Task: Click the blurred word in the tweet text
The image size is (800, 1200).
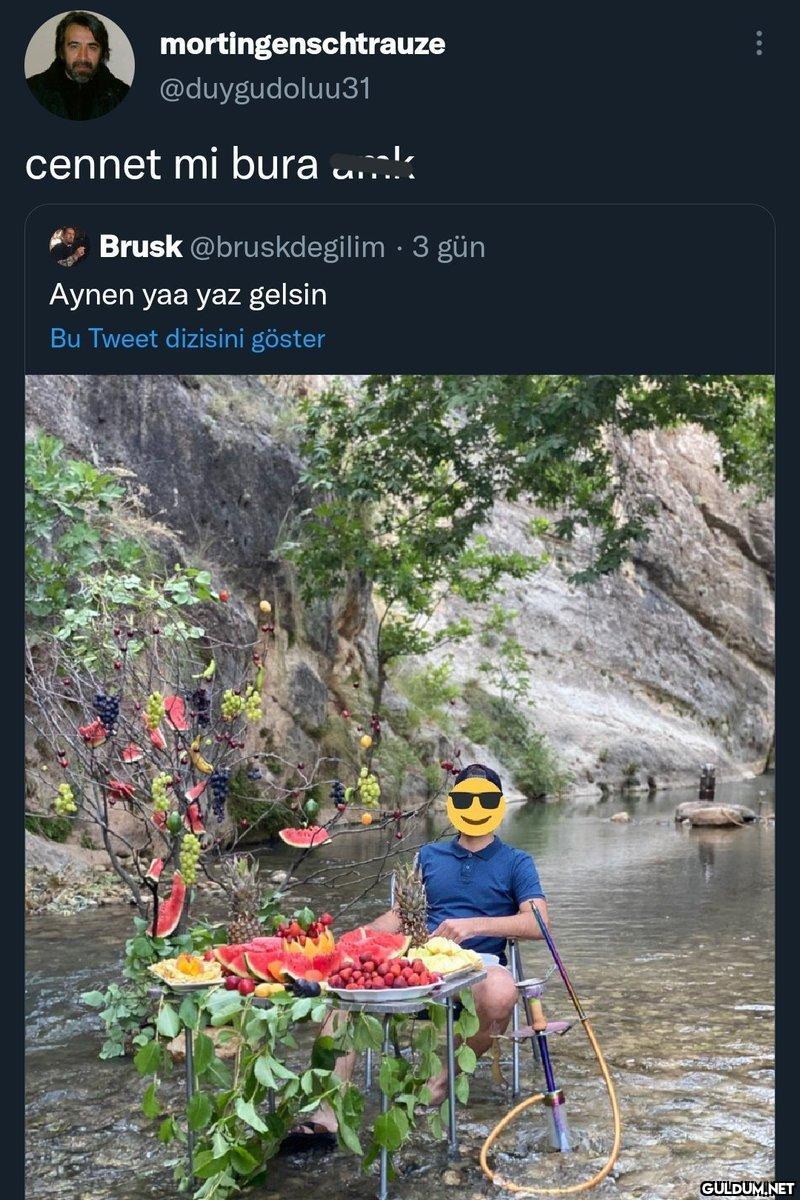Action: click(x=372, y=165)
